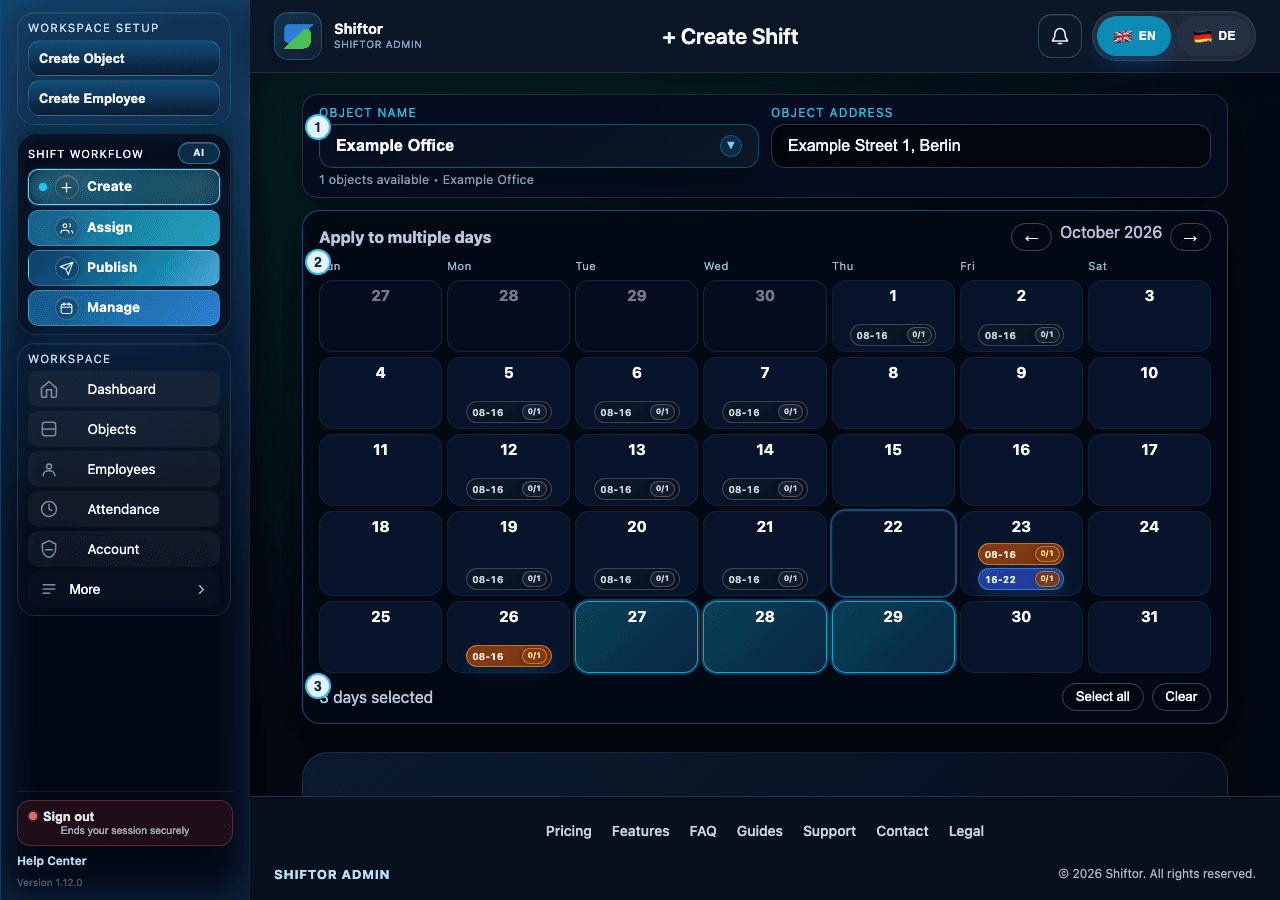This screenshot has height=900, width=1280.
Task: Select October 22 in the calendar
Action: click(x=893, y=554)
